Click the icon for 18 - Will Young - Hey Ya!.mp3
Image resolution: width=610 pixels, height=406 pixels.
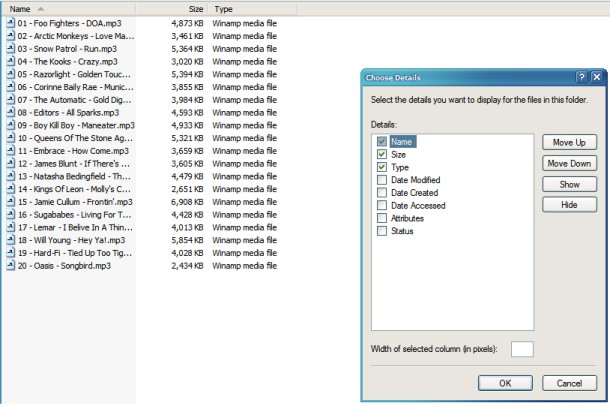point(11,240)
